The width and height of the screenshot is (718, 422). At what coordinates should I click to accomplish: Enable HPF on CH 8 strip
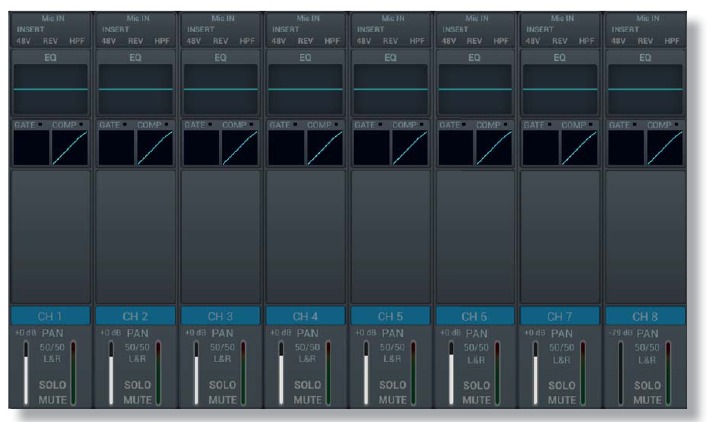672,41
